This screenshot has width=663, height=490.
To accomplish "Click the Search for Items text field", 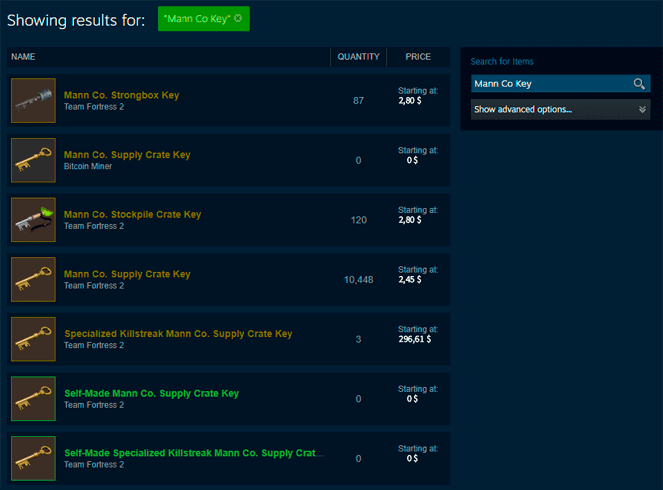I will pyautogui.click(x=550, y=84).
